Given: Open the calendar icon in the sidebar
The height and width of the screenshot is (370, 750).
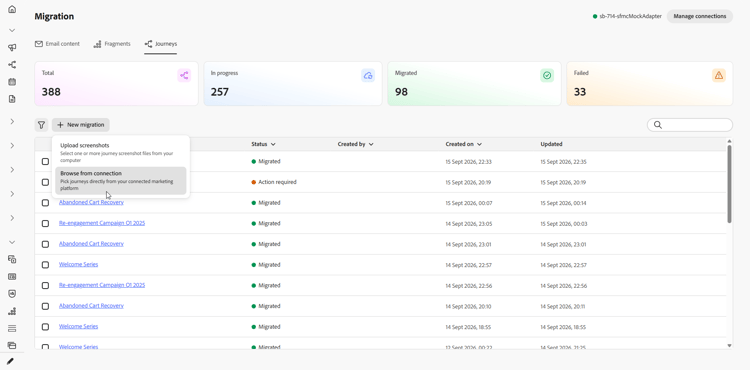Looking at the screenshot, I should (12, 82).
